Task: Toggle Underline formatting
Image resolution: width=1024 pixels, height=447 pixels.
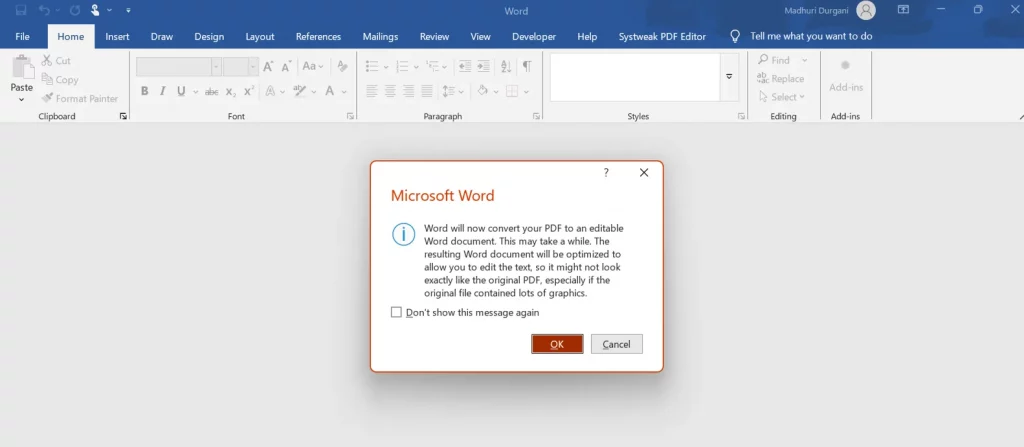Action: 181,91
